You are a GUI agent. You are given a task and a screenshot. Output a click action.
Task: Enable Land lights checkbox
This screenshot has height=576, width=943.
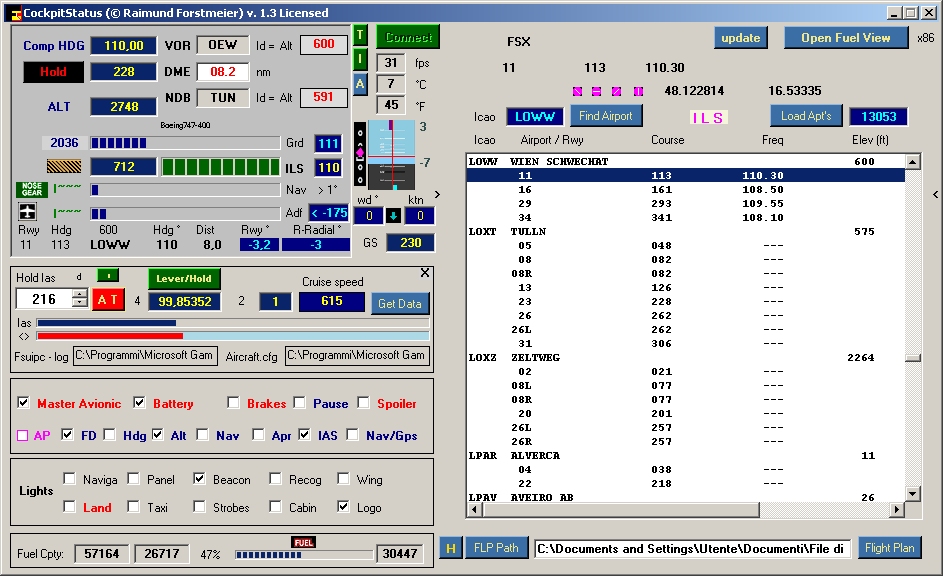click(x=70, y=506)
